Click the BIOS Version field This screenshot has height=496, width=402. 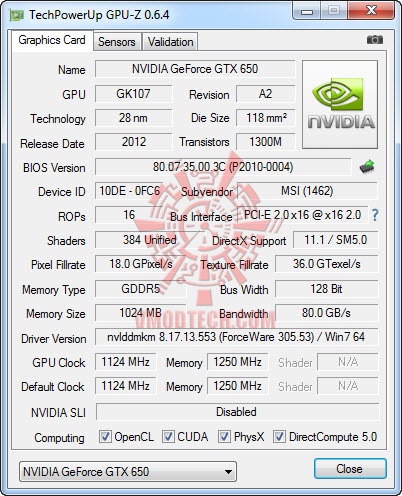(x=223, y=167)
